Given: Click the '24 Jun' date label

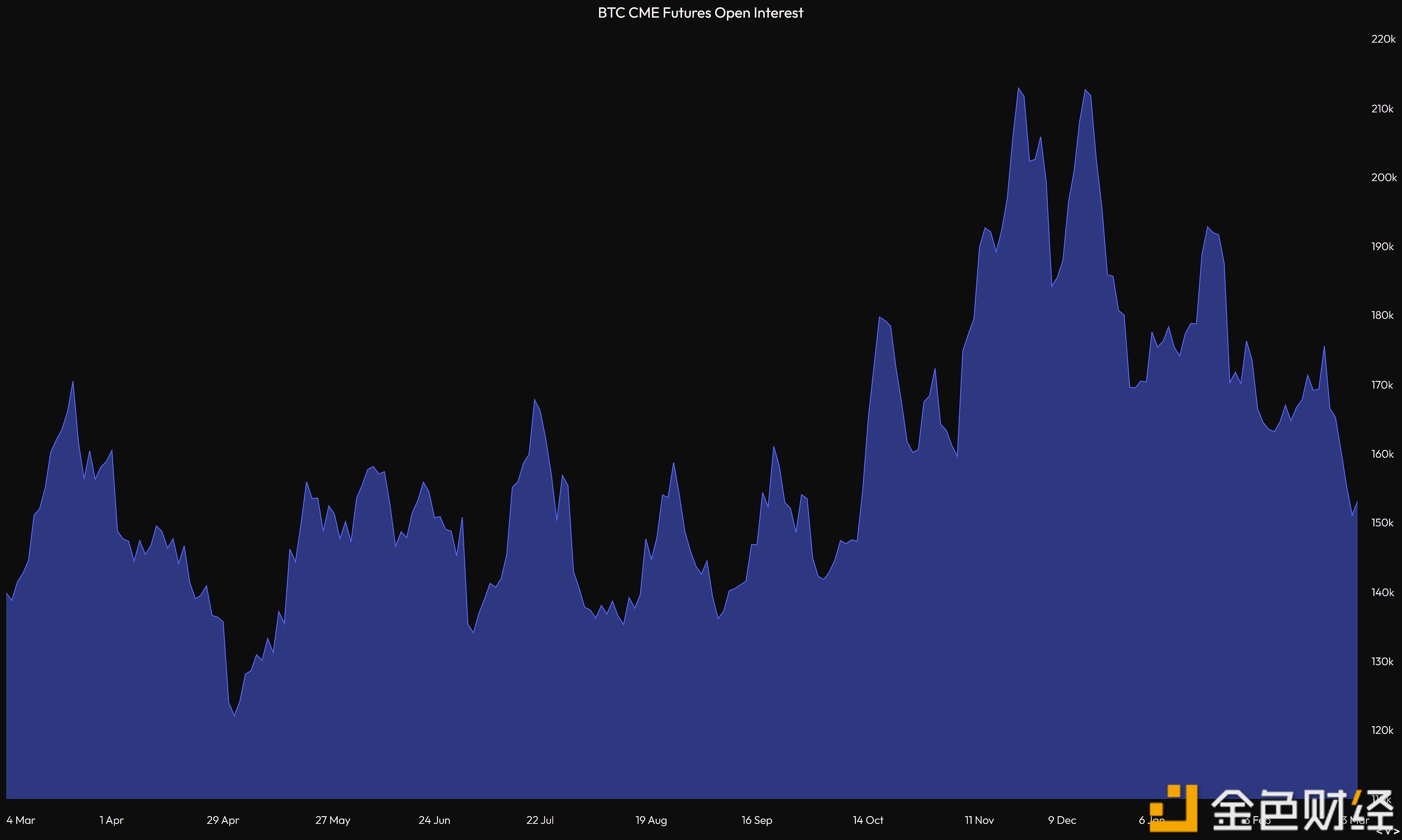Looking at the screenshot, I should click(x=434, y=820).
